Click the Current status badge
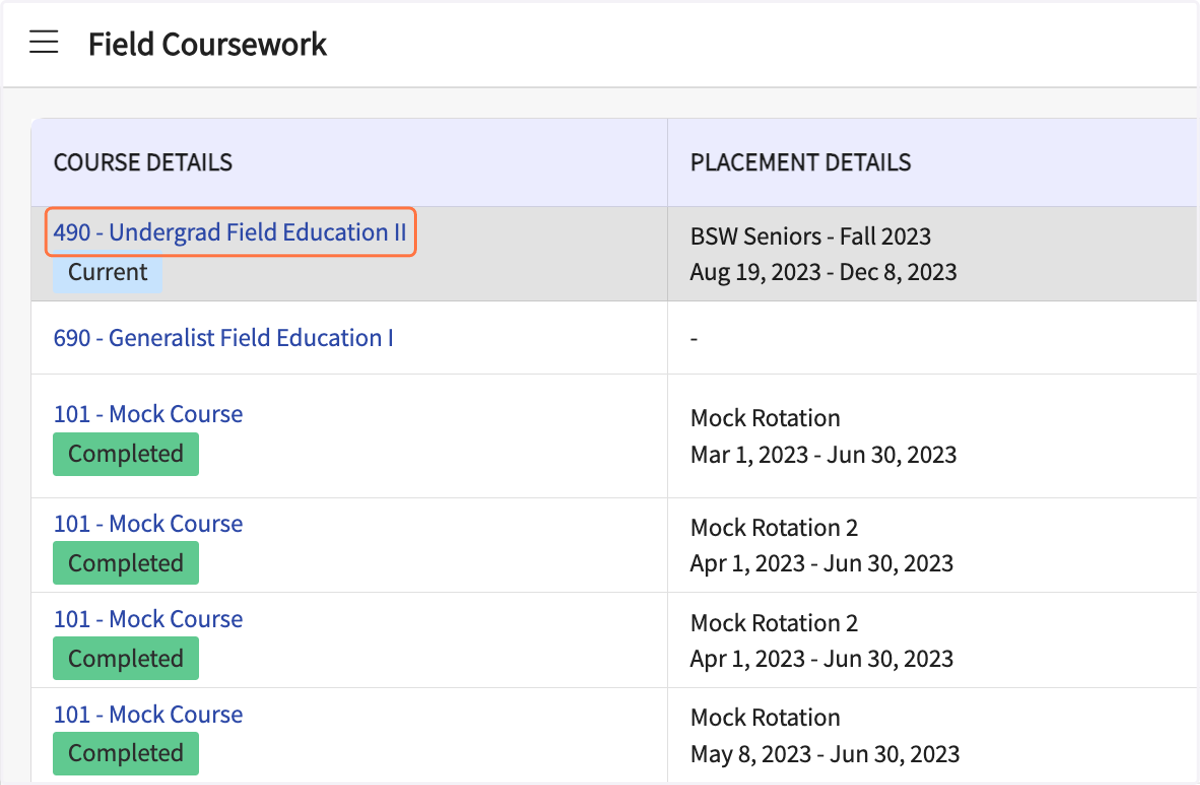This screenshot has width=1200, height=785. (108, 272)
